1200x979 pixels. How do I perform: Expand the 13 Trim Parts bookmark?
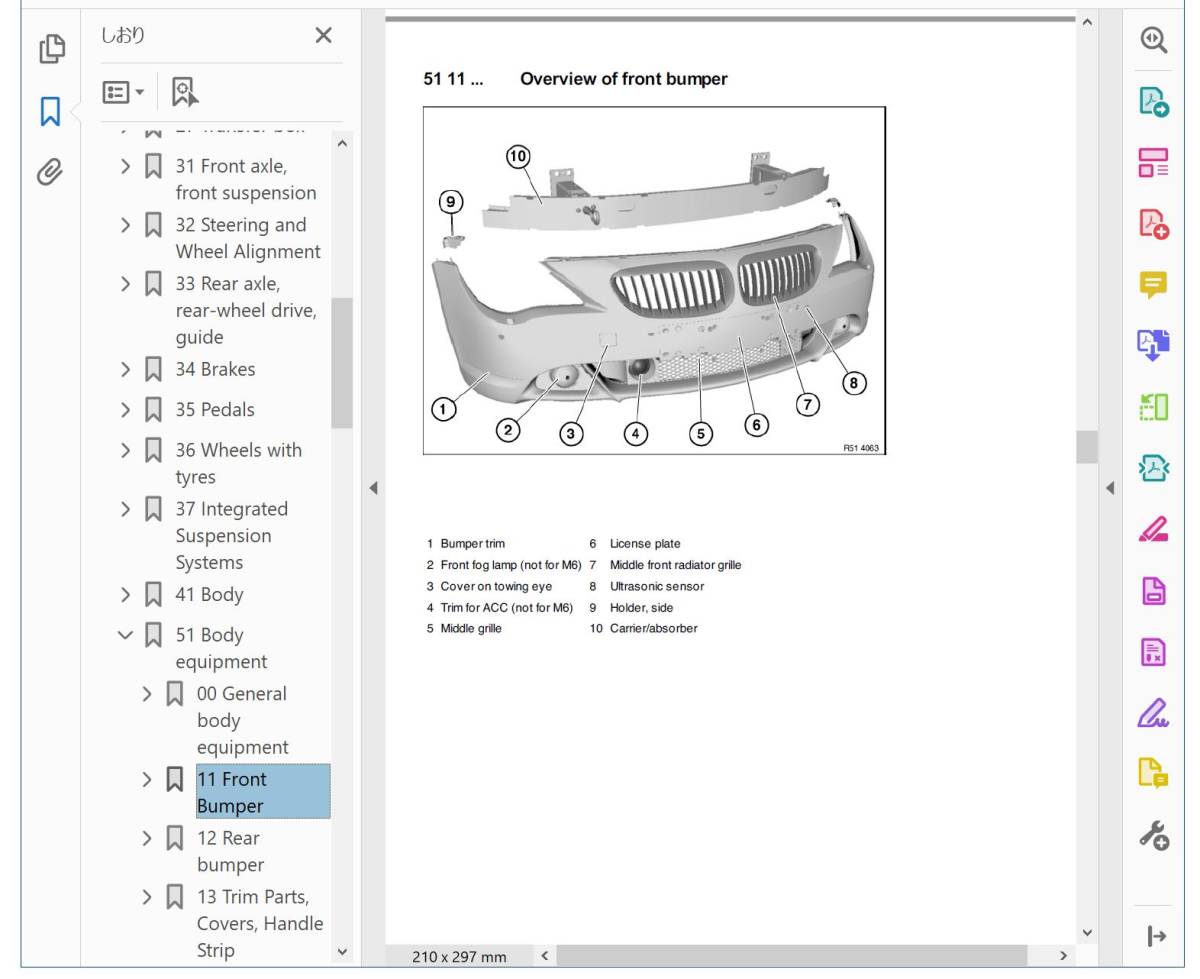point(147,896)
